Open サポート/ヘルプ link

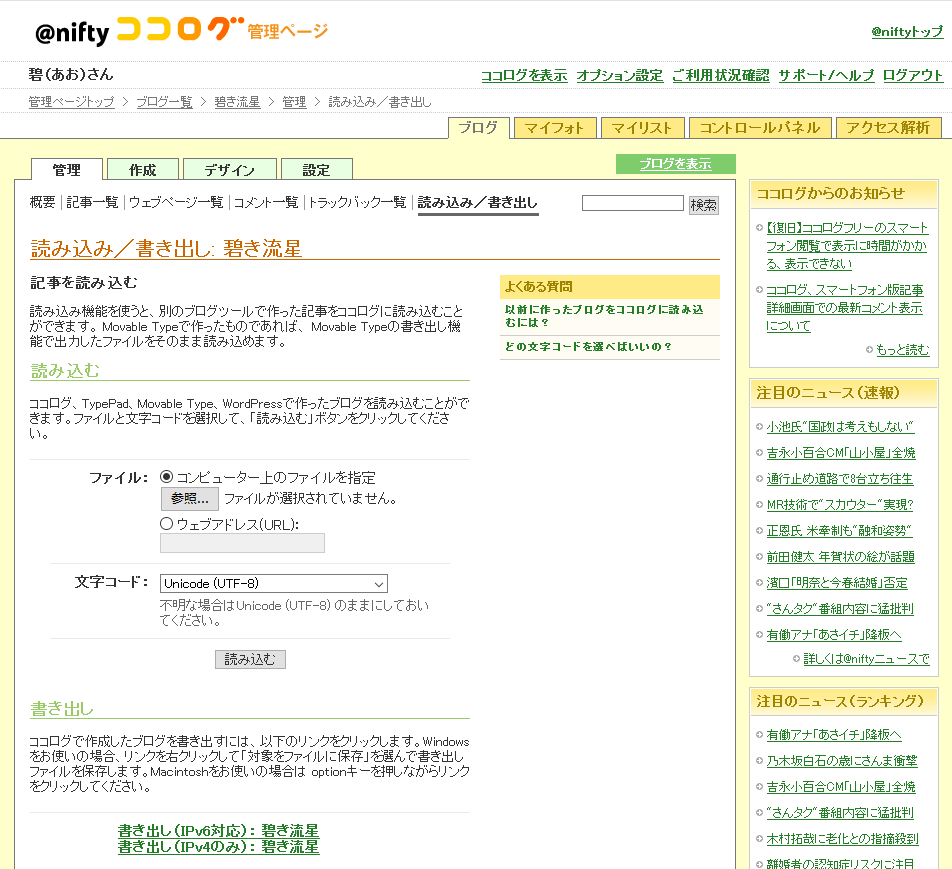coord(826,75)
